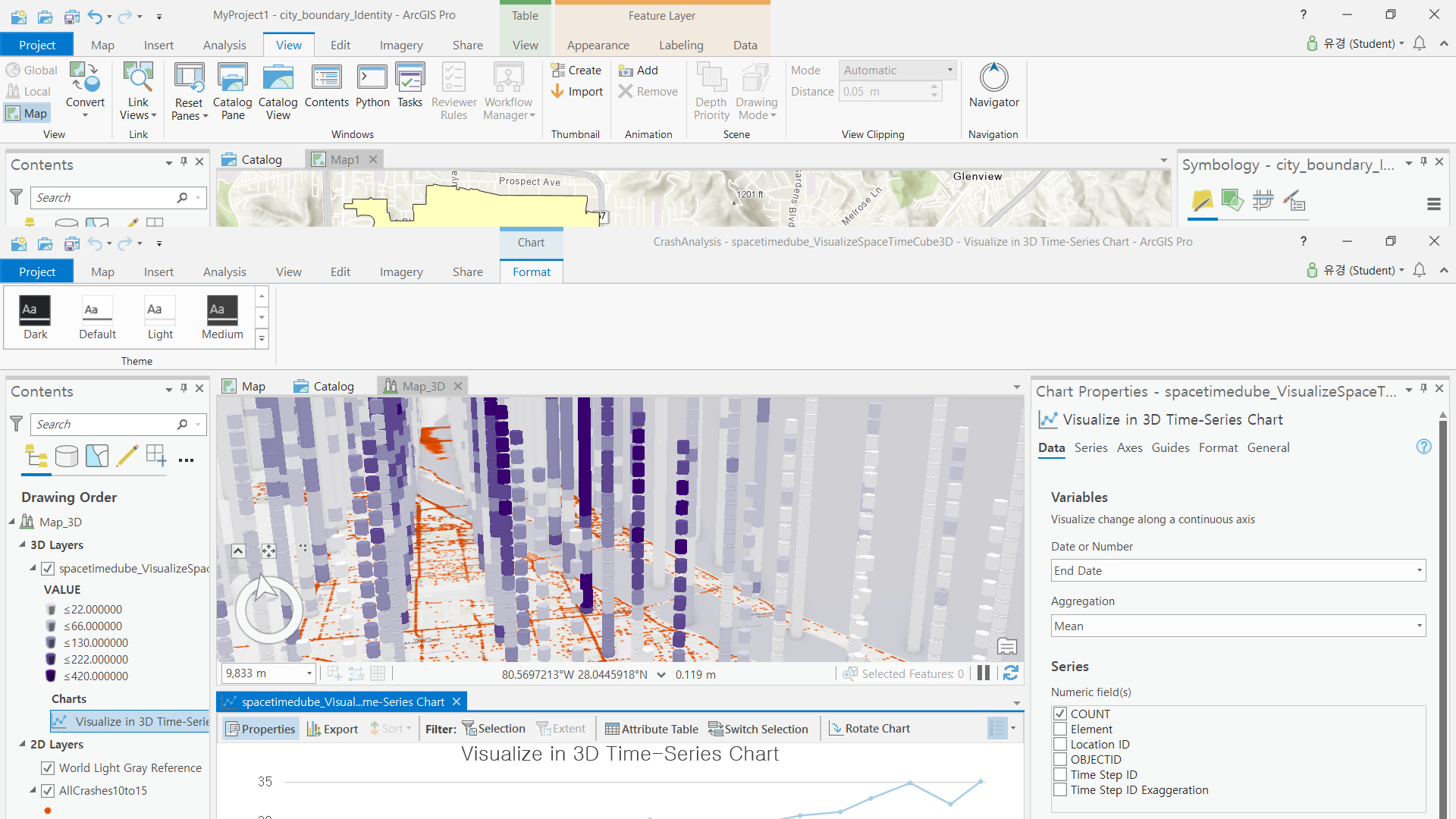Apply the Dark chart theme
This screenshot has height=819, width=1456.
(x=35, y=318)
